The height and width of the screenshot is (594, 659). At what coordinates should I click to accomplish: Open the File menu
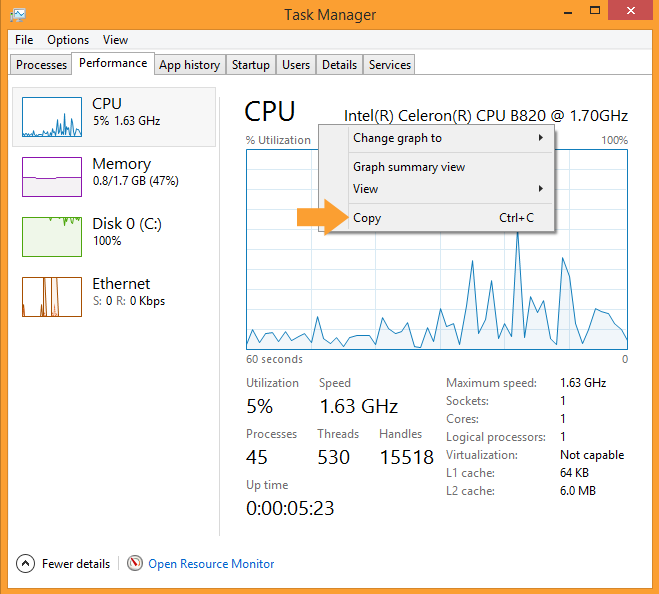click(x=24, y=40)
